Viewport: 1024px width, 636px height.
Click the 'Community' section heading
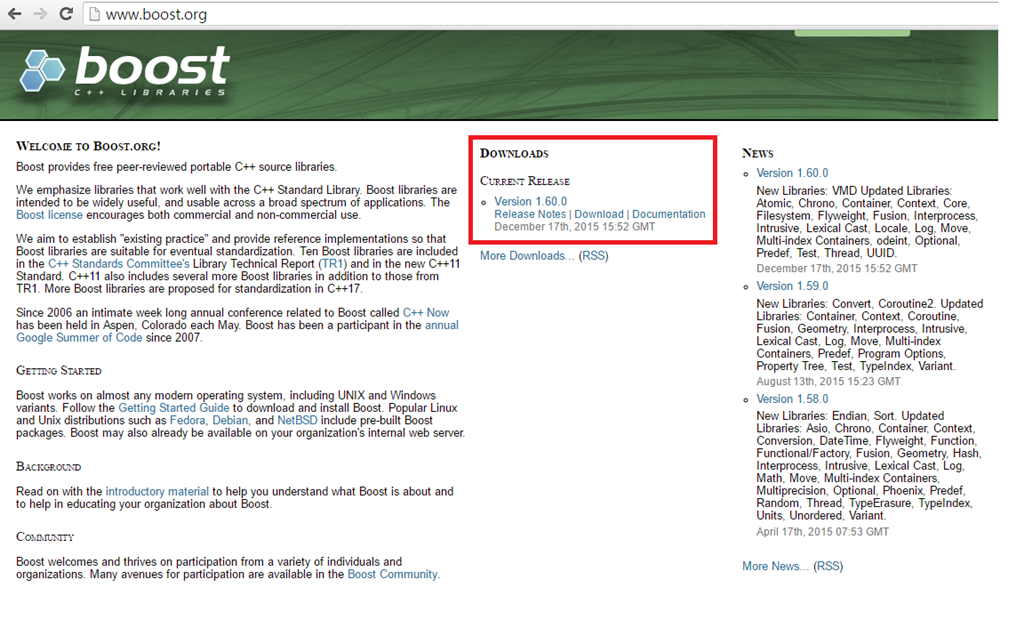click(x=45, y=537)
